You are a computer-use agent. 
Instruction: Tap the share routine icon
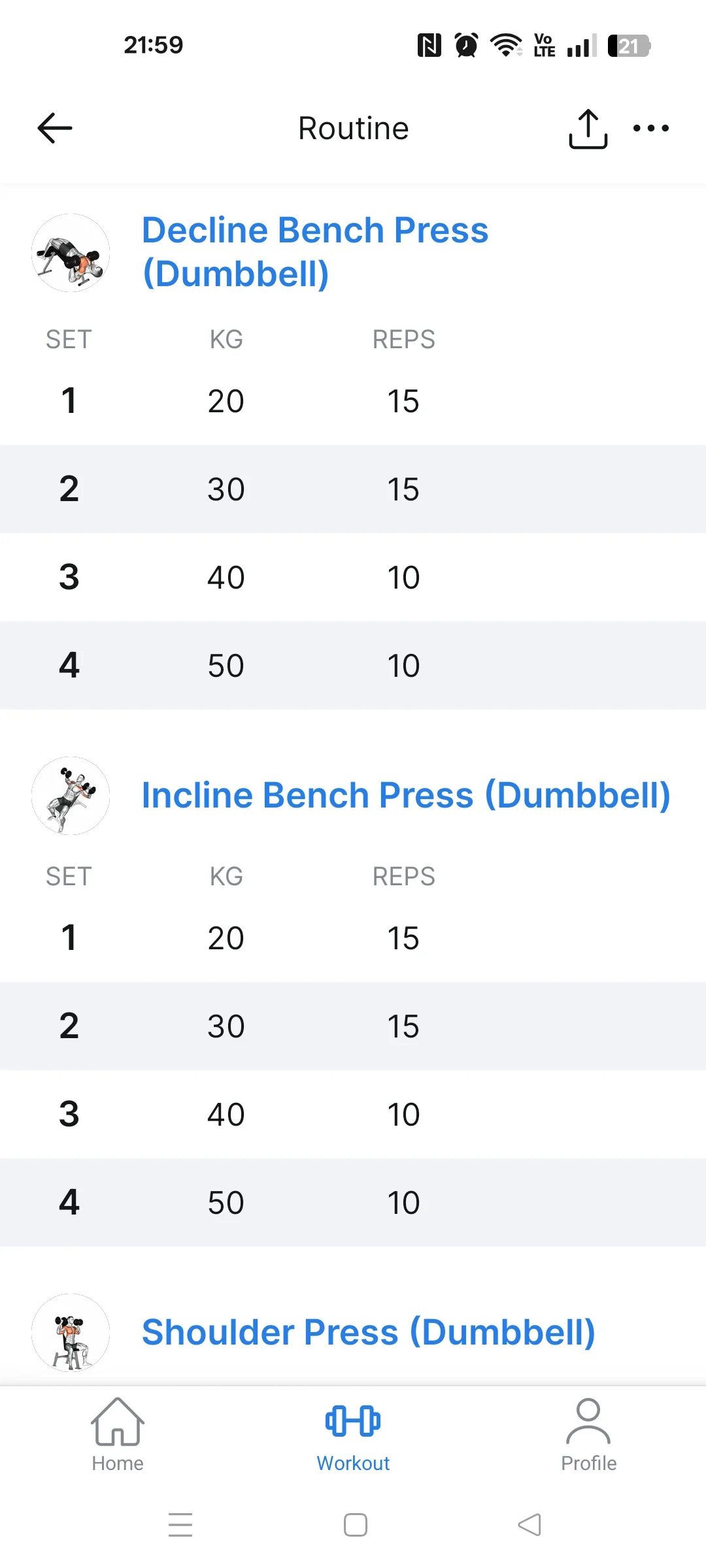[588, 129]
